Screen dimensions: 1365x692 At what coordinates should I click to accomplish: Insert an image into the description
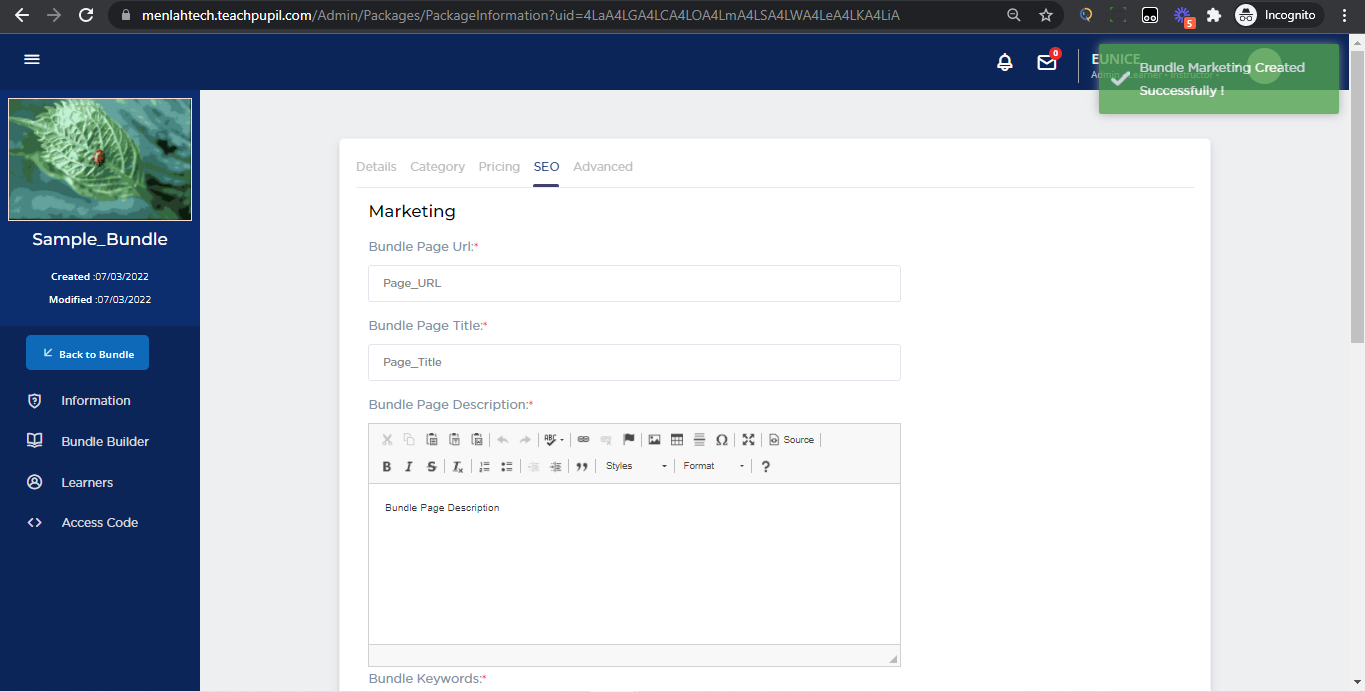click(654, 440)
